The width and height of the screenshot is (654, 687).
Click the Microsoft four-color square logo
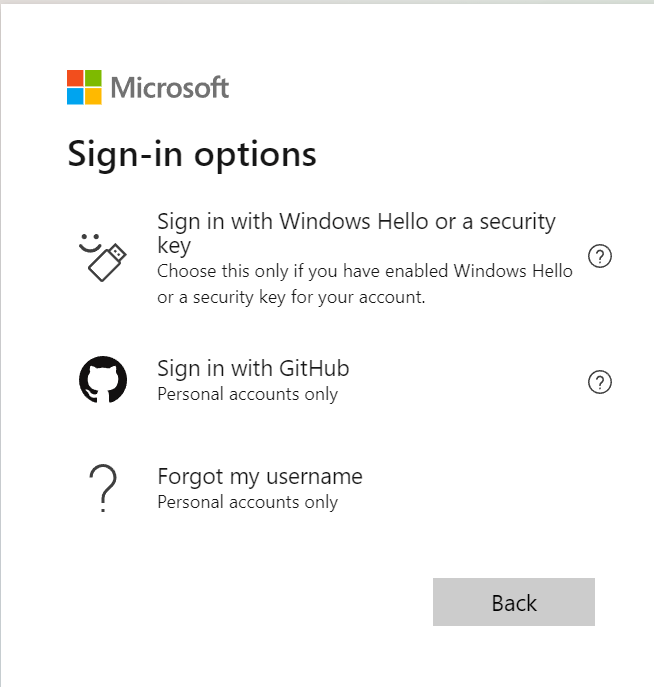click(84, 87)
